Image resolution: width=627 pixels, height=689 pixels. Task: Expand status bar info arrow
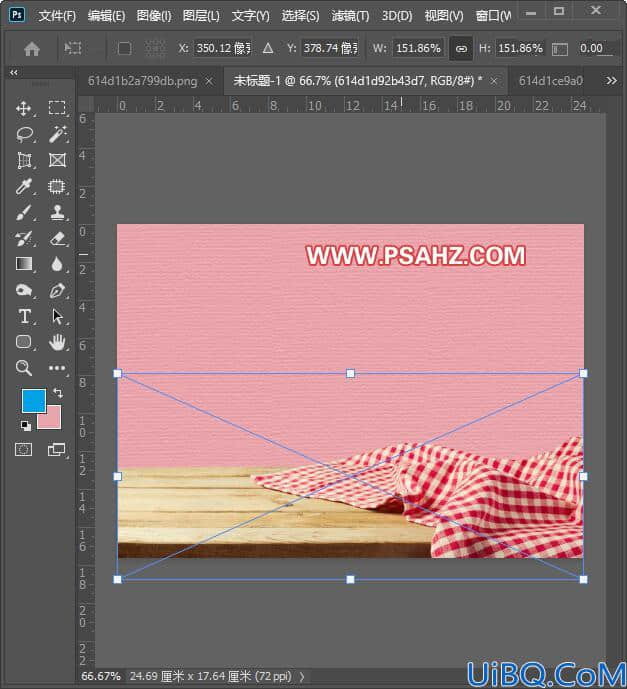[x=302, y=677]
